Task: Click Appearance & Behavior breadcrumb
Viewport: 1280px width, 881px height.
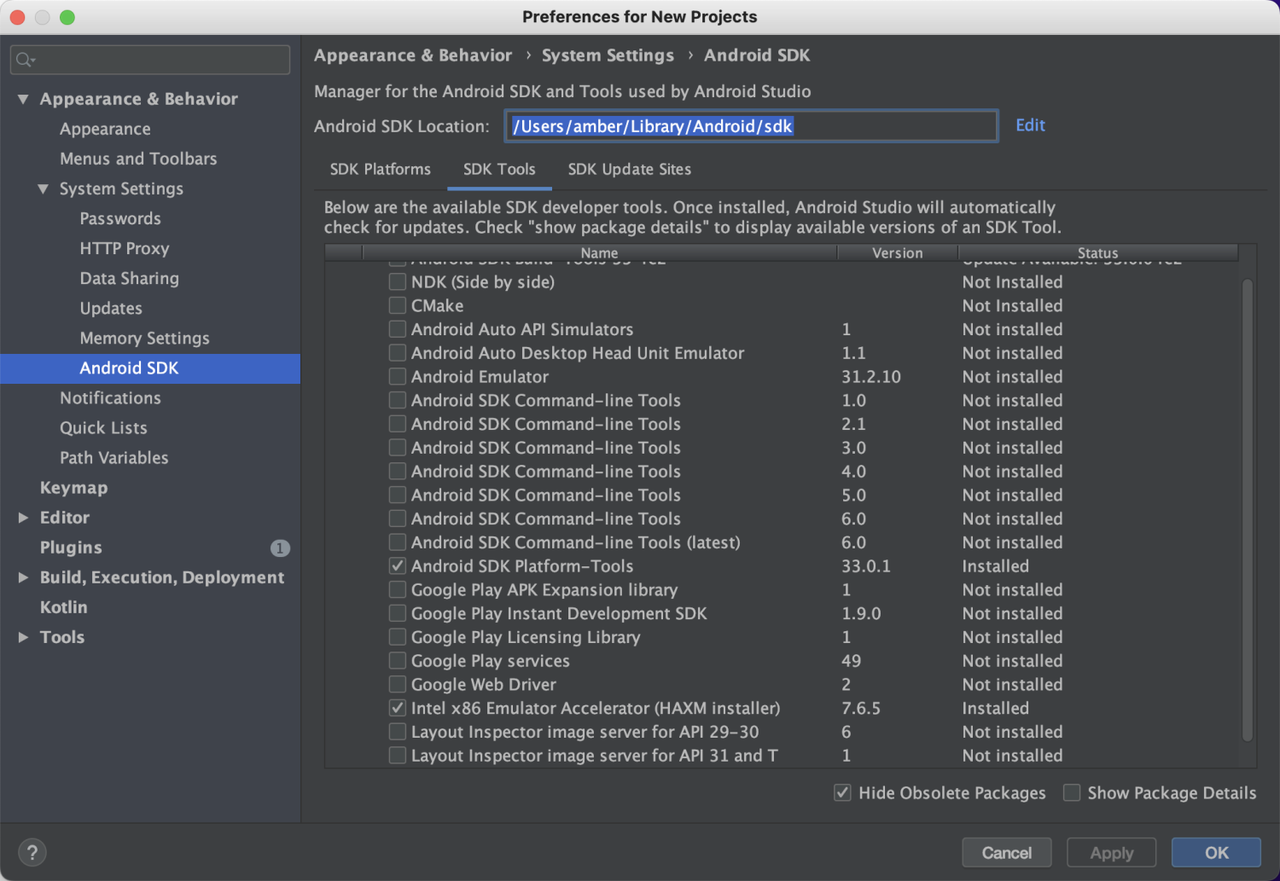Action: click(x=413, y=56)
